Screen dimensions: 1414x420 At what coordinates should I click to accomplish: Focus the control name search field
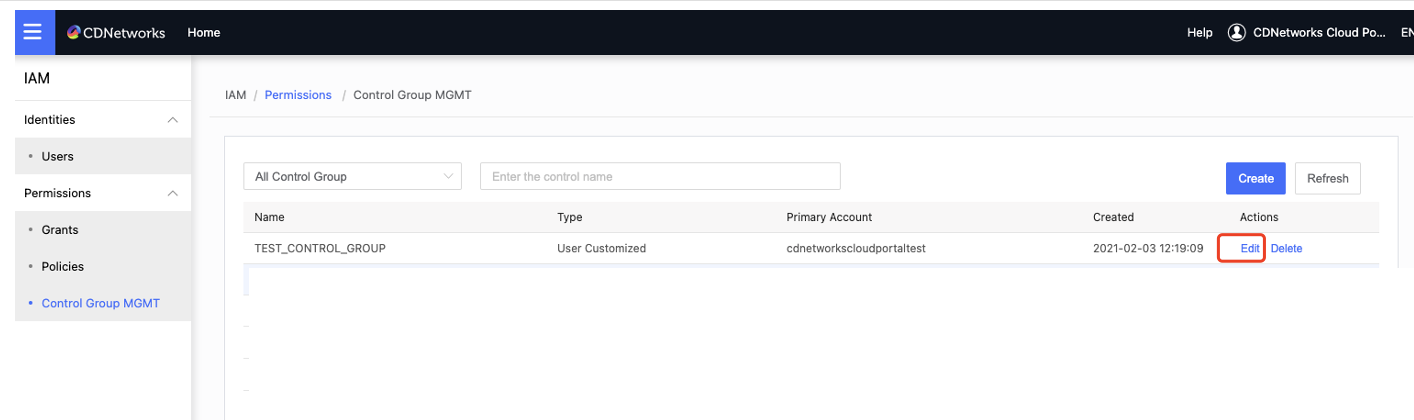pyautogui.click(x=660, y=176)
